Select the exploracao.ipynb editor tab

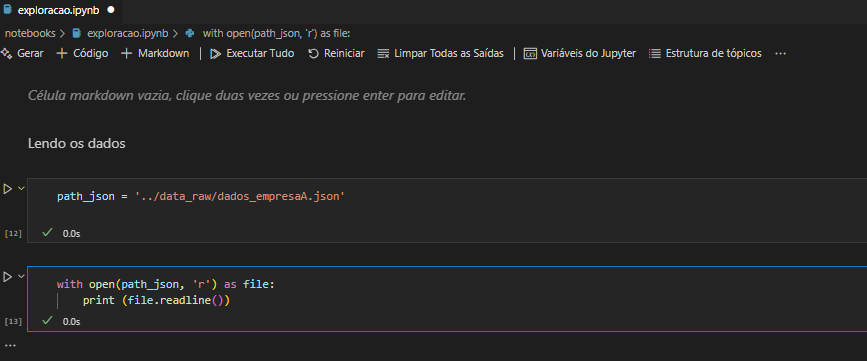[60, 10]
